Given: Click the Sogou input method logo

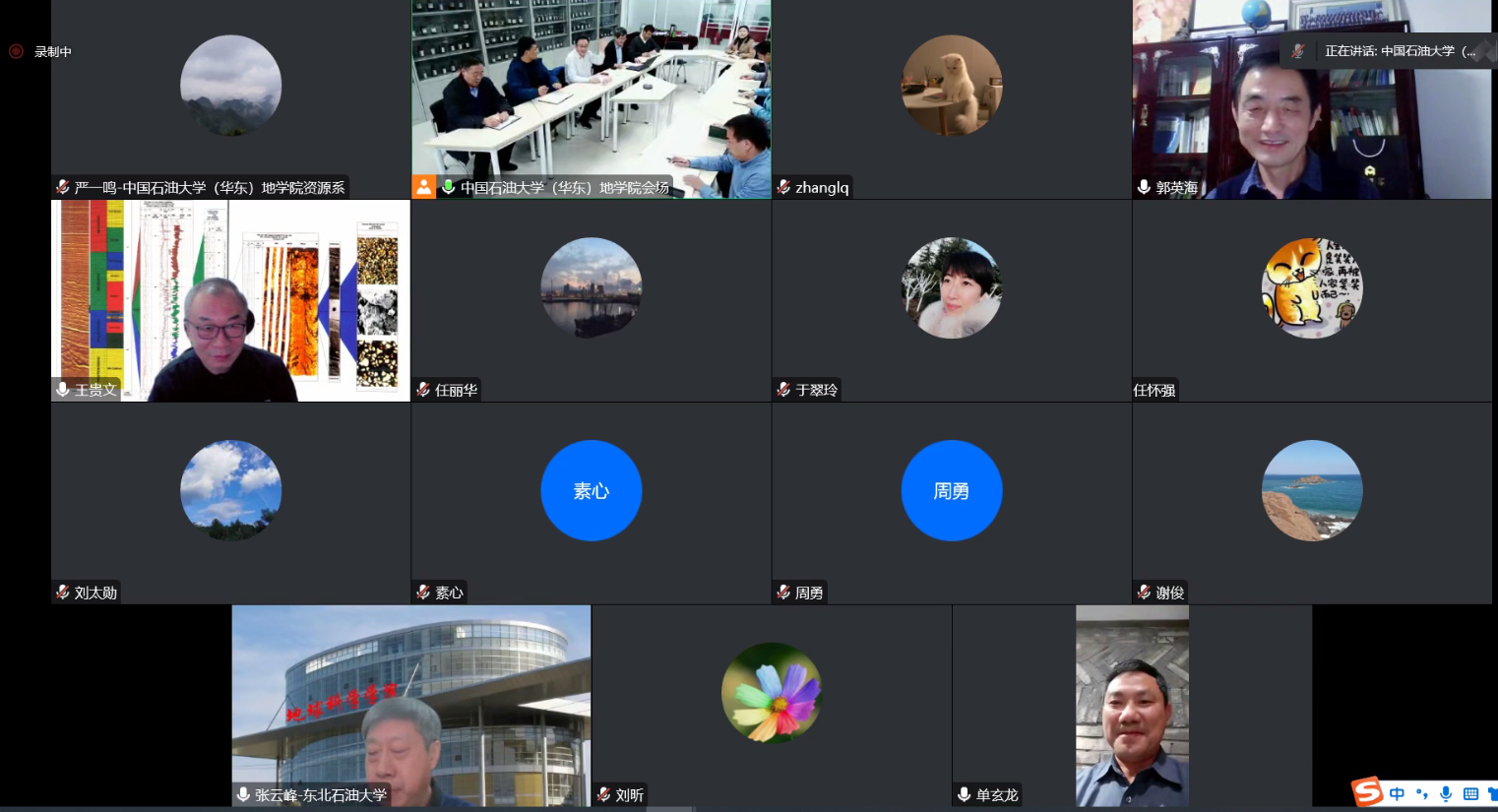Looking at the screenshot, I should (1367, 791).
